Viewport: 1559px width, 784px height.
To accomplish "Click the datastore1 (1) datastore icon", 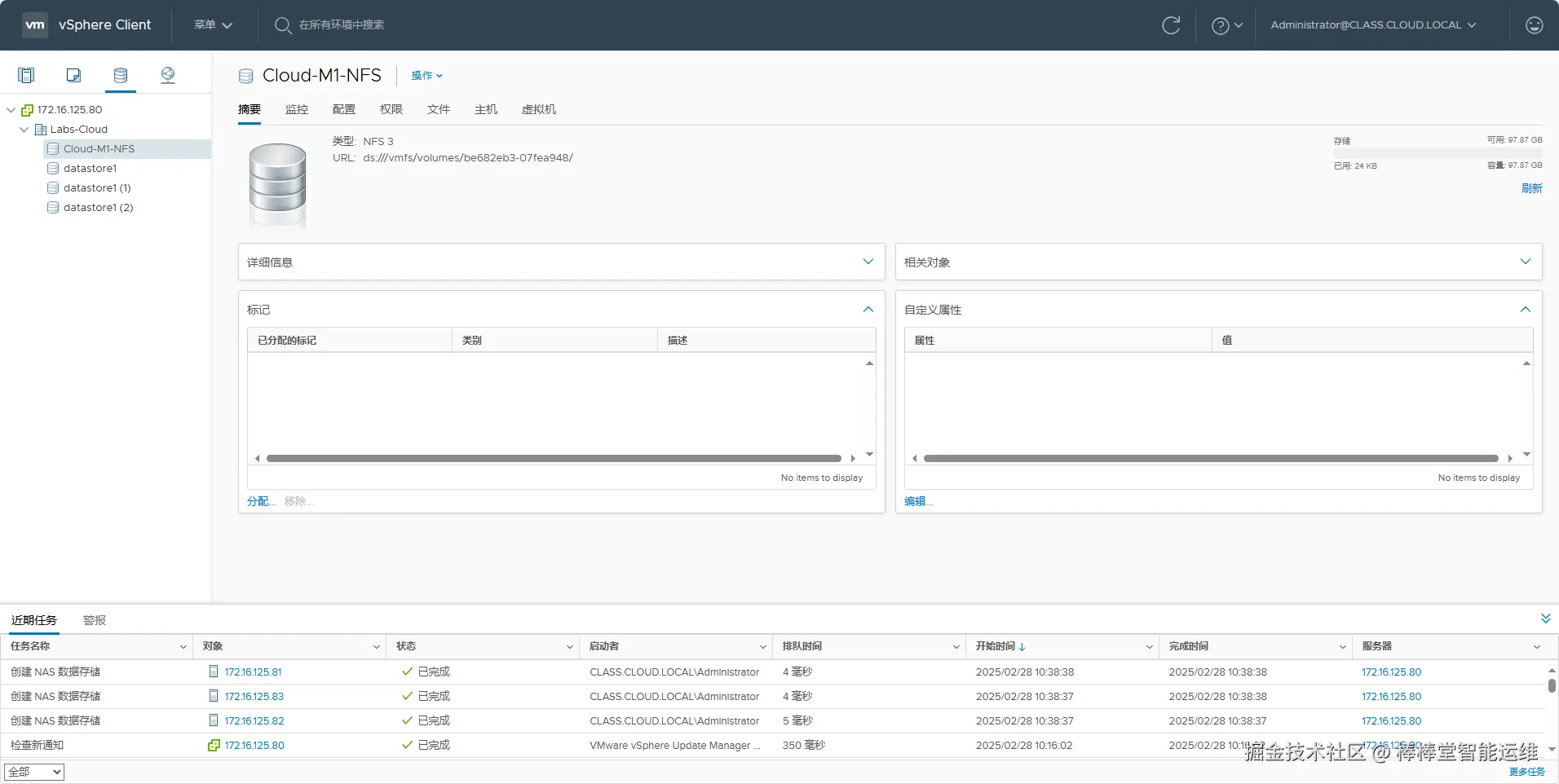I will (x=53, y=188).
